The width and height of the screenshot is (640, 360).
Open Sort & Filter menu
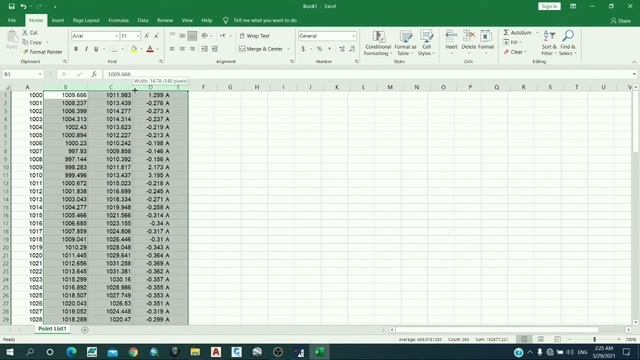click(549, 43)
